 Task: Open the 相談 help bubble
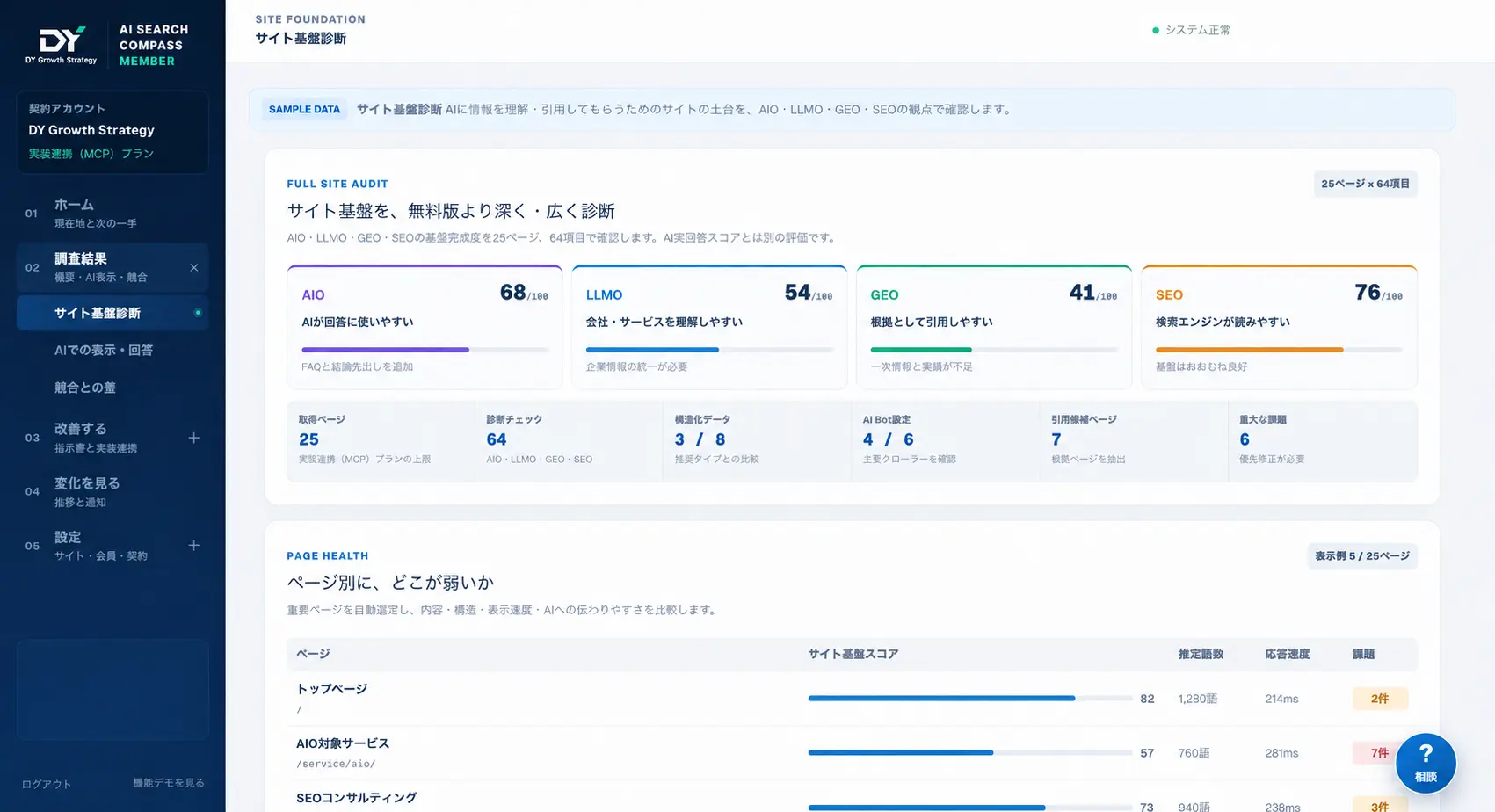[x=1426, y=763]
